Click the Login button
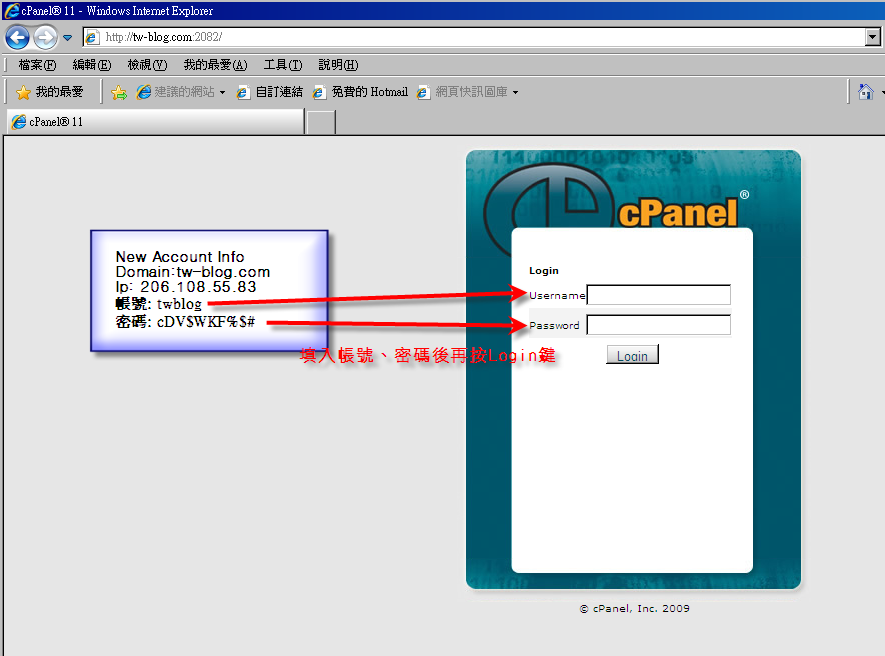 click(632, 355)
